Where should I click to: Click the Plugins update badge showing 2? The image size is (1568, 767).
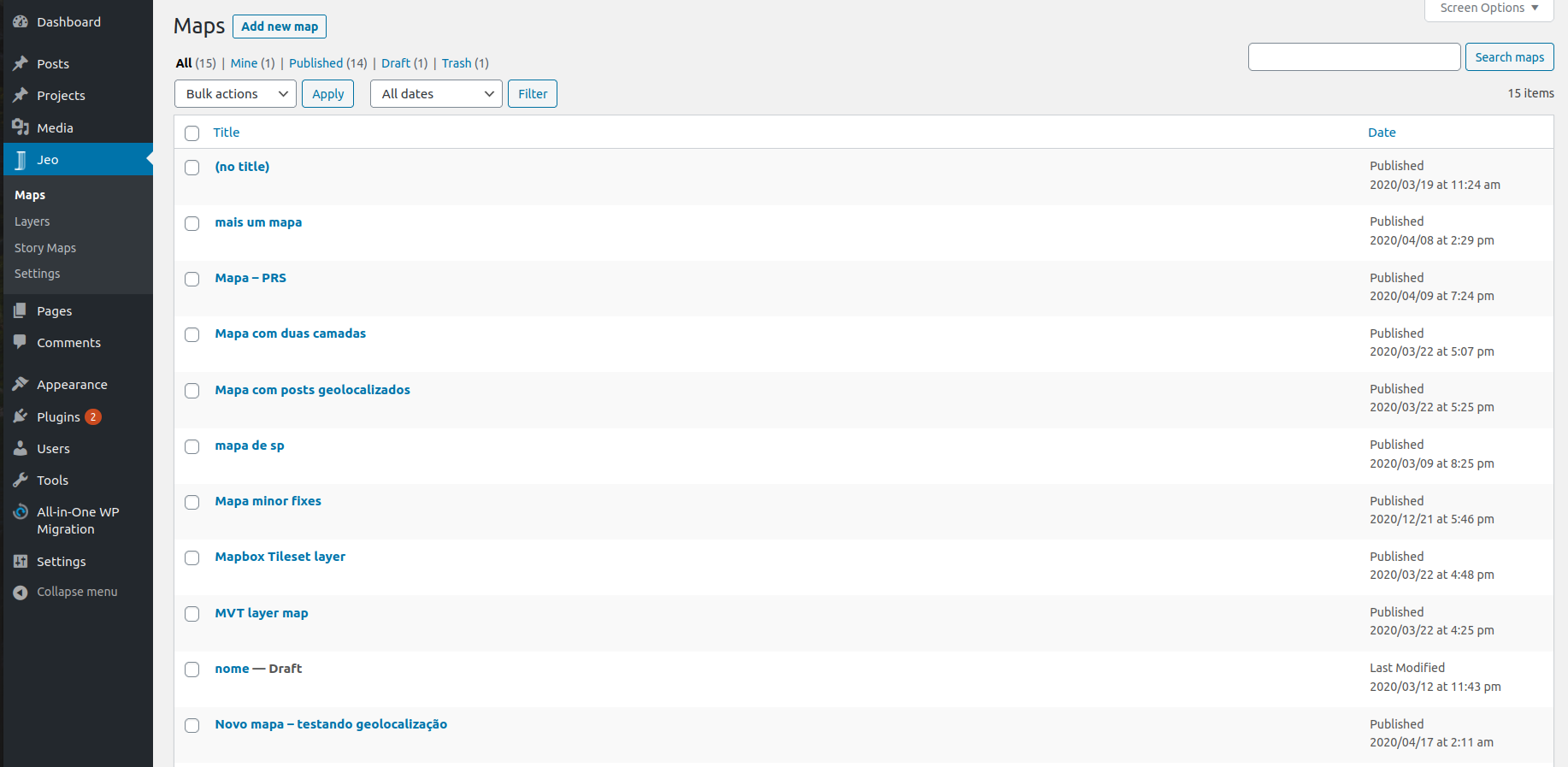[93, 416]
